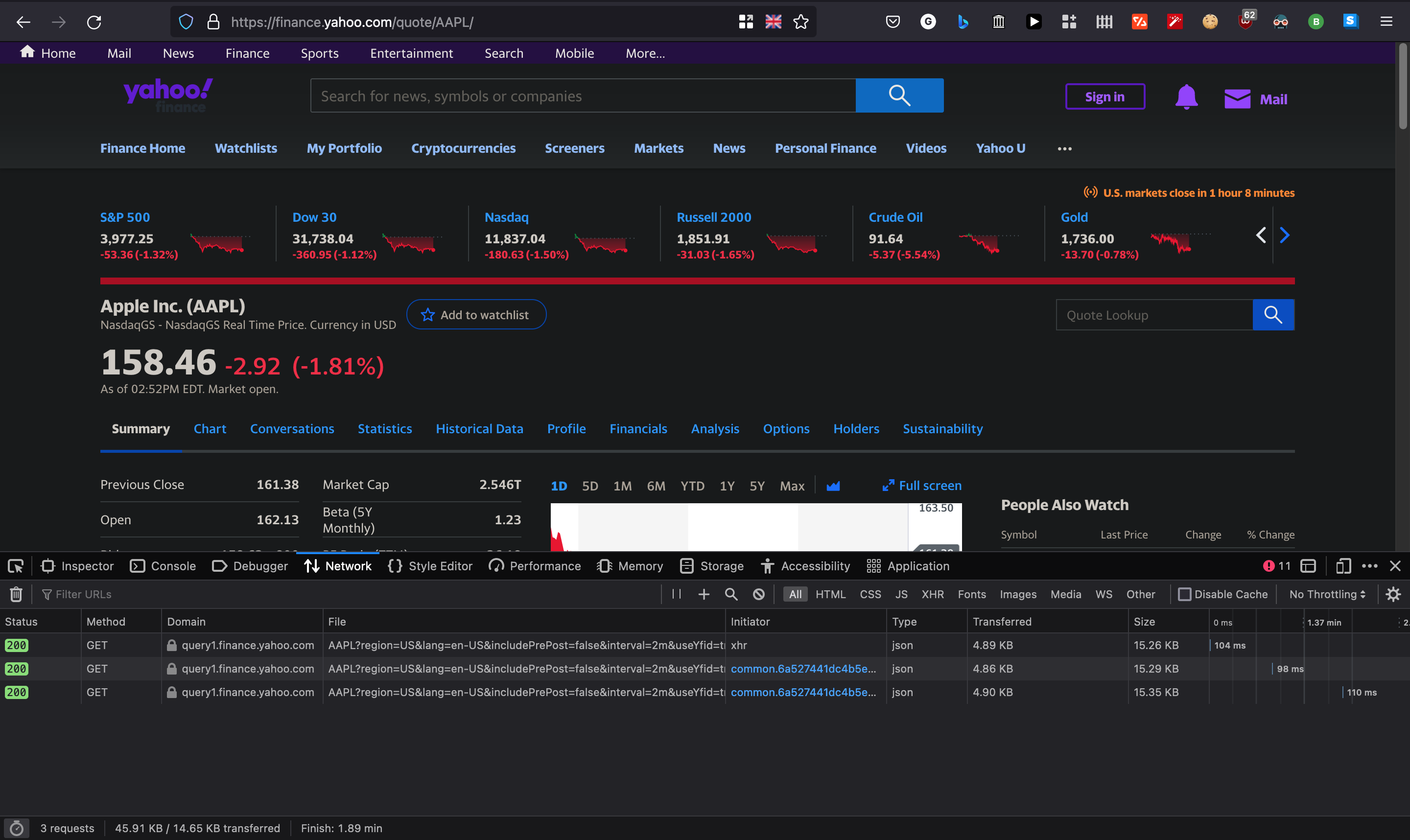Filter requests by CSS type
Screen dimensions: 1410x840
coord(870,594)
